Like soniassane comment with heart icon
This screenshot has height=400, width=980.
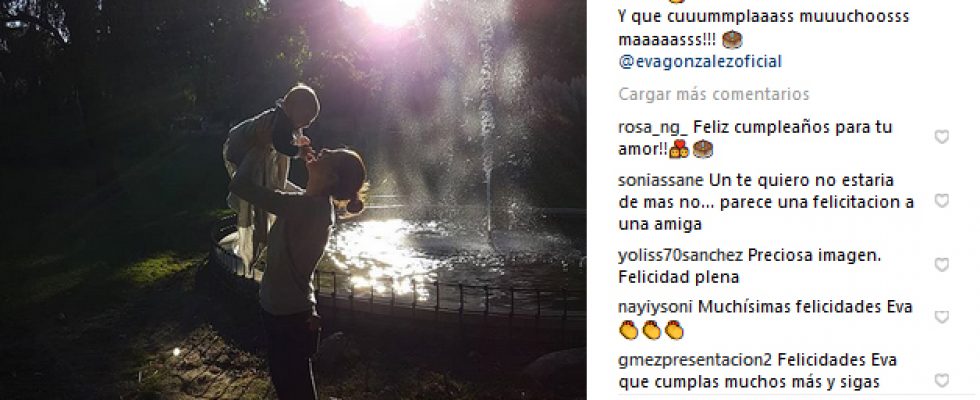(941, 201)
